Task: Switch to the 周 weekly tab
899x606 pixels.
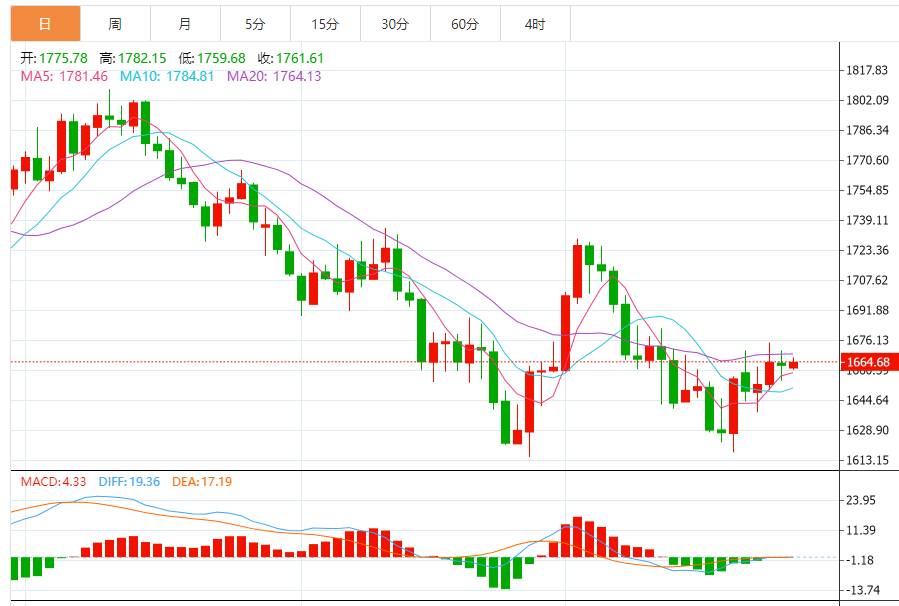Action: (115, 24)
